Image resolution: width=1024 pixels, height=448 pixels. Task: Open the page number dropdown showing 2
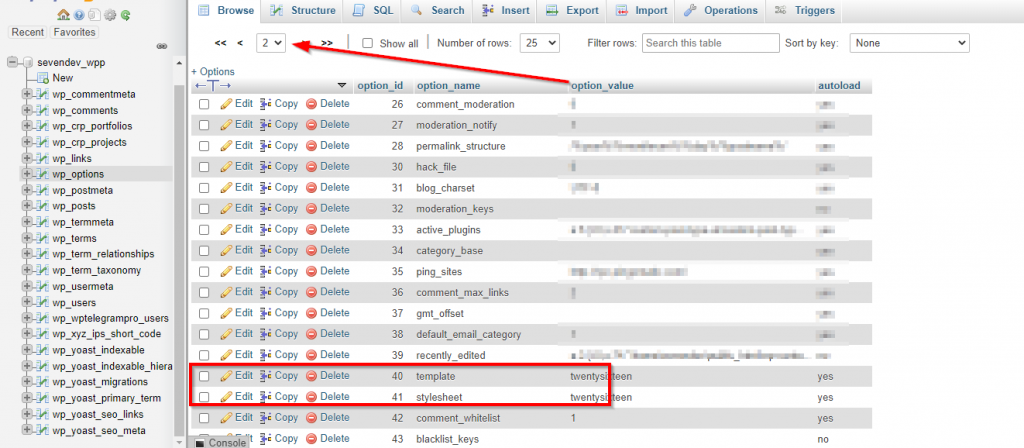coord(272,43)
